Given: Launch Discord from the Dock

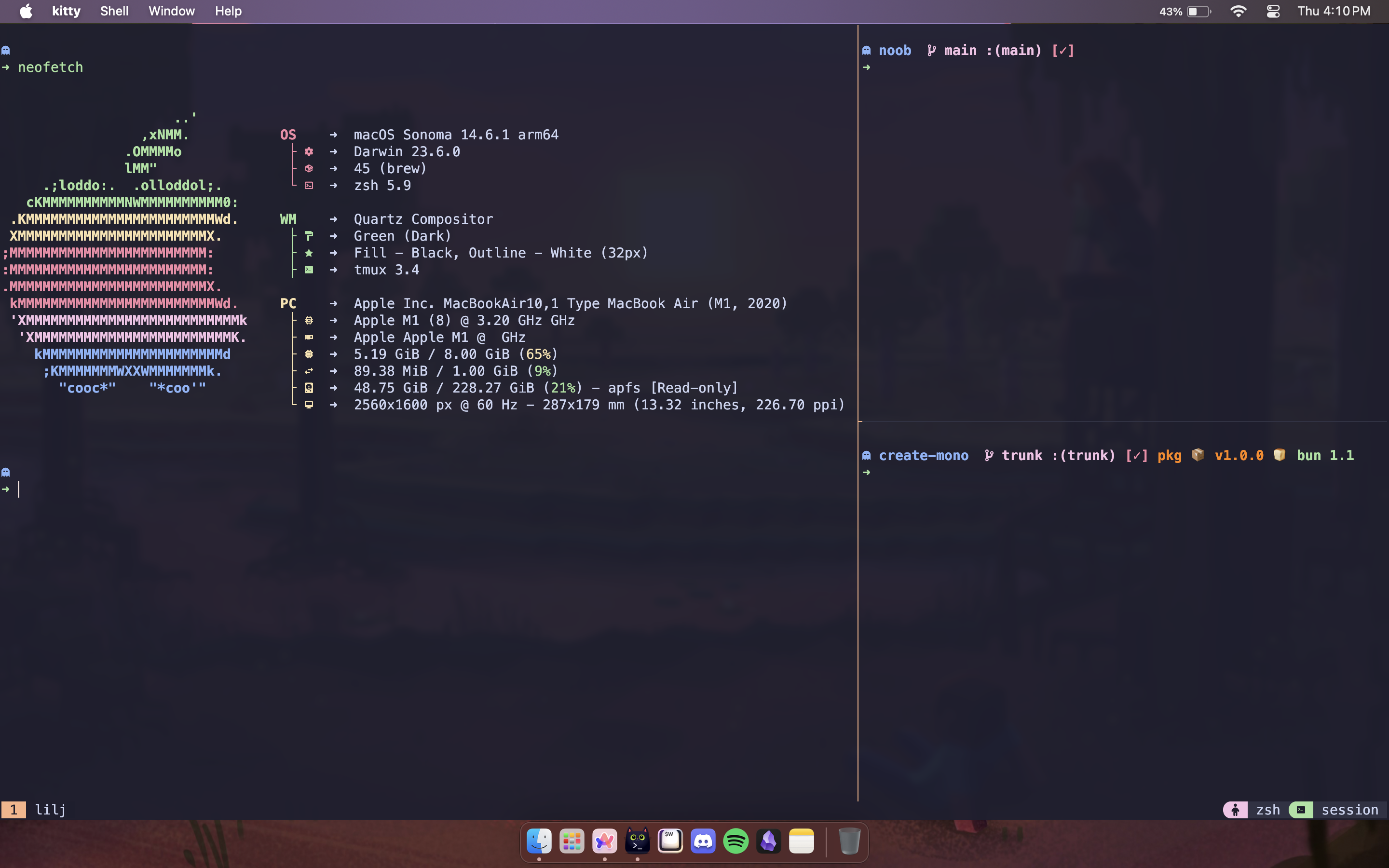Looking at the screenshot, I should (x=703, y=841).
